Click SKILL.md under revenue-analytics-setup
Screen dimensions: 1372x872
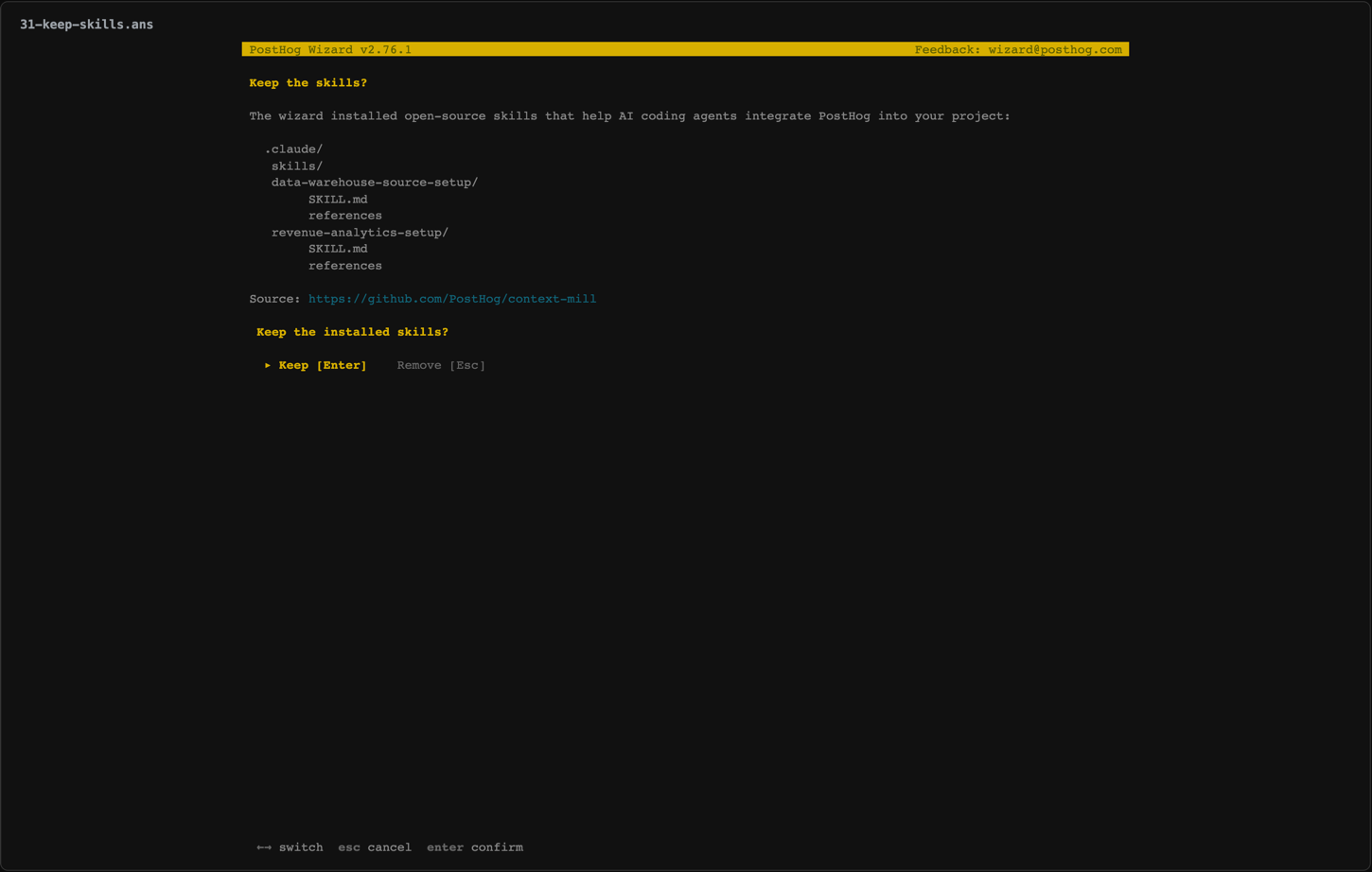[338, 249]
